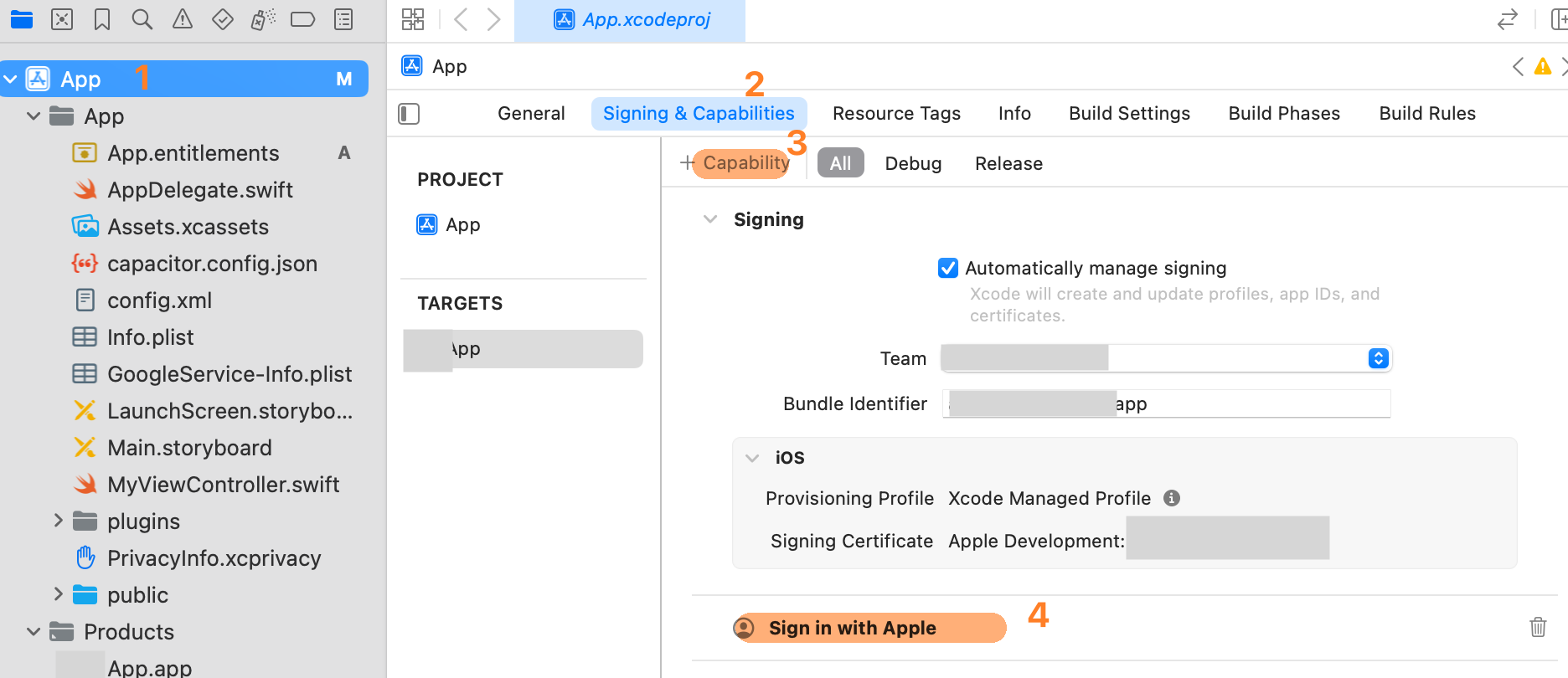Viewport: 1568px width, 678px height.
Task: Expand the plugins folder
Action: [58, 521]
